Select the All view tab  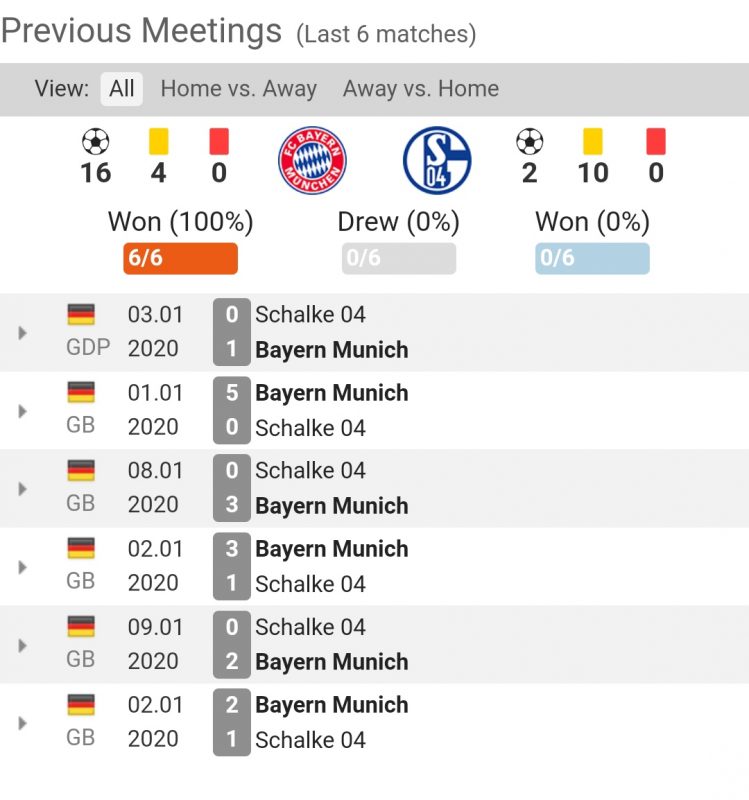click(x=122, y=89)
